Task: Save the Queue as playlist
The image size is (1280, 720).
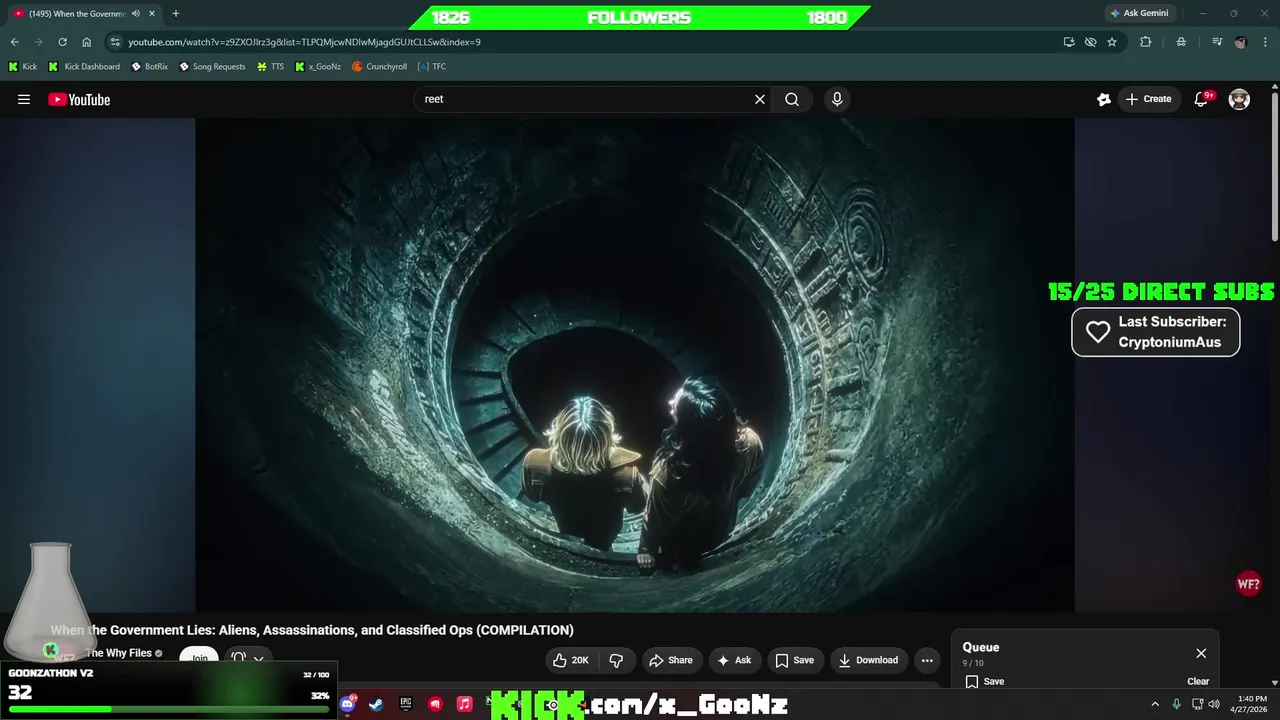Action: coord(985,681)
